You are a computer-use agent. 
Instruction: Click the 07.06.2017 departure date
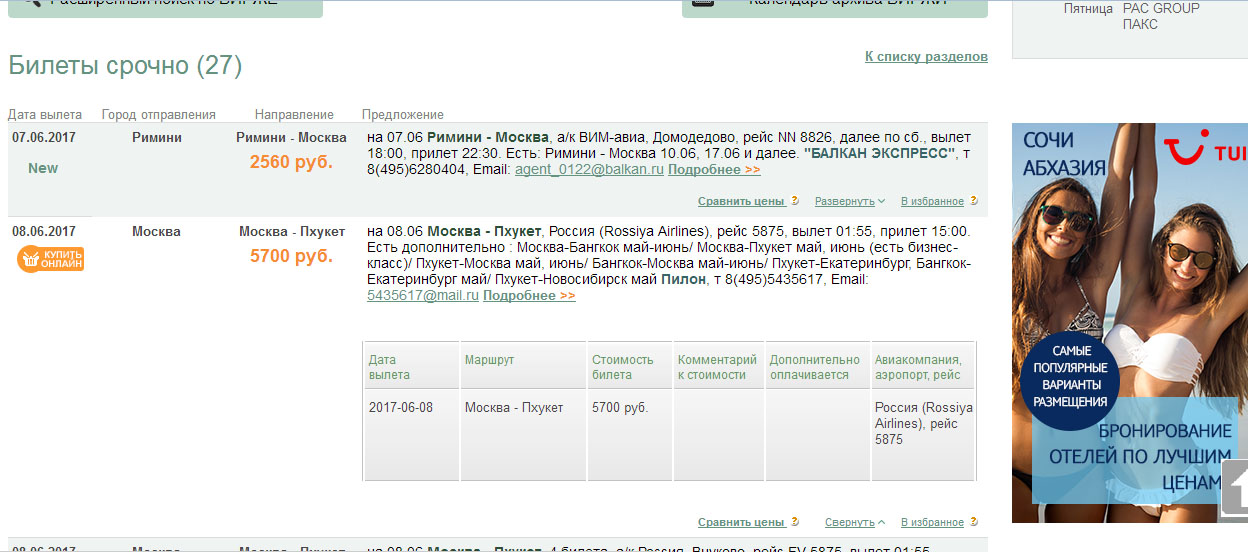coord(44,137)
